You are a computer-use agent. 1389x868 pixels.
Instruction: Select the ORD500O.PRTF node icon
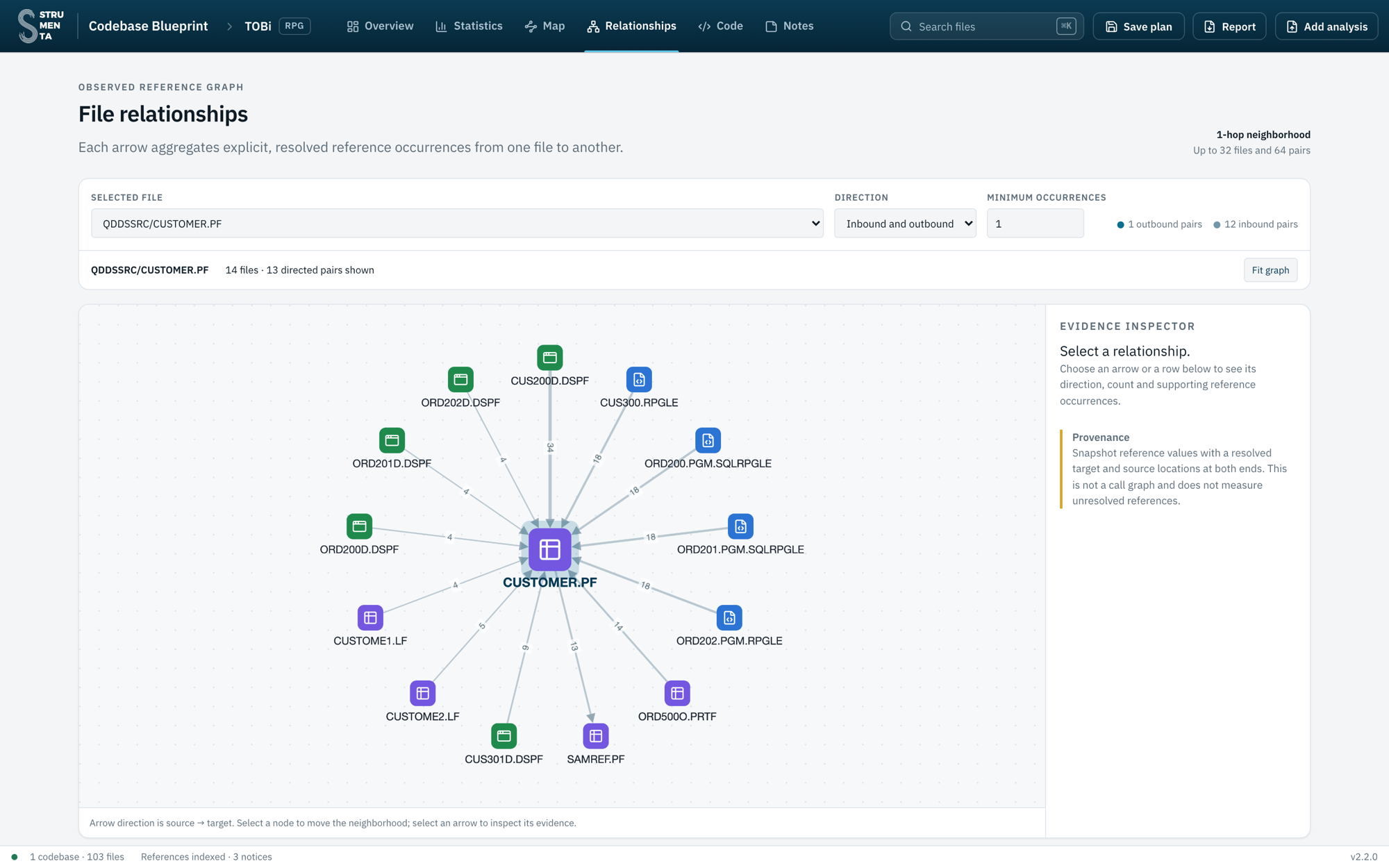[677, 693]
